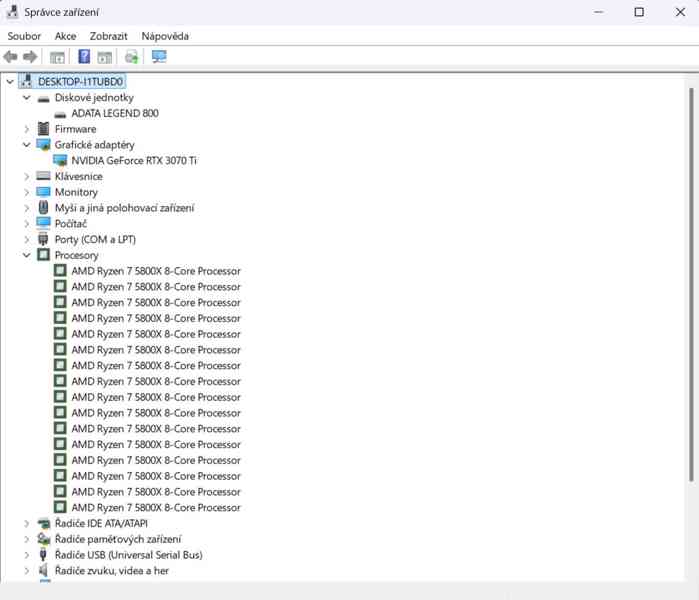Click the Grafické adaptéry category icon
Viewport: 699px width, 600px height.
tap(43, 144)
